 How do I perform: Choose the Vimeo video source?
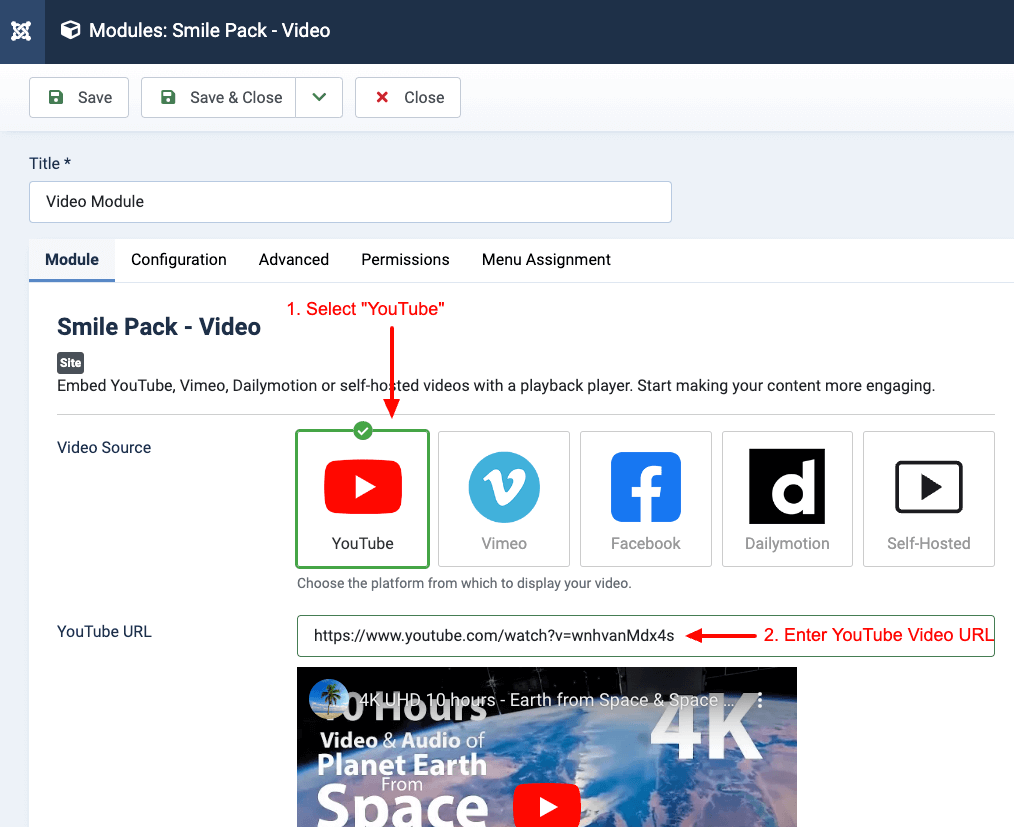[x=504, y=499]
